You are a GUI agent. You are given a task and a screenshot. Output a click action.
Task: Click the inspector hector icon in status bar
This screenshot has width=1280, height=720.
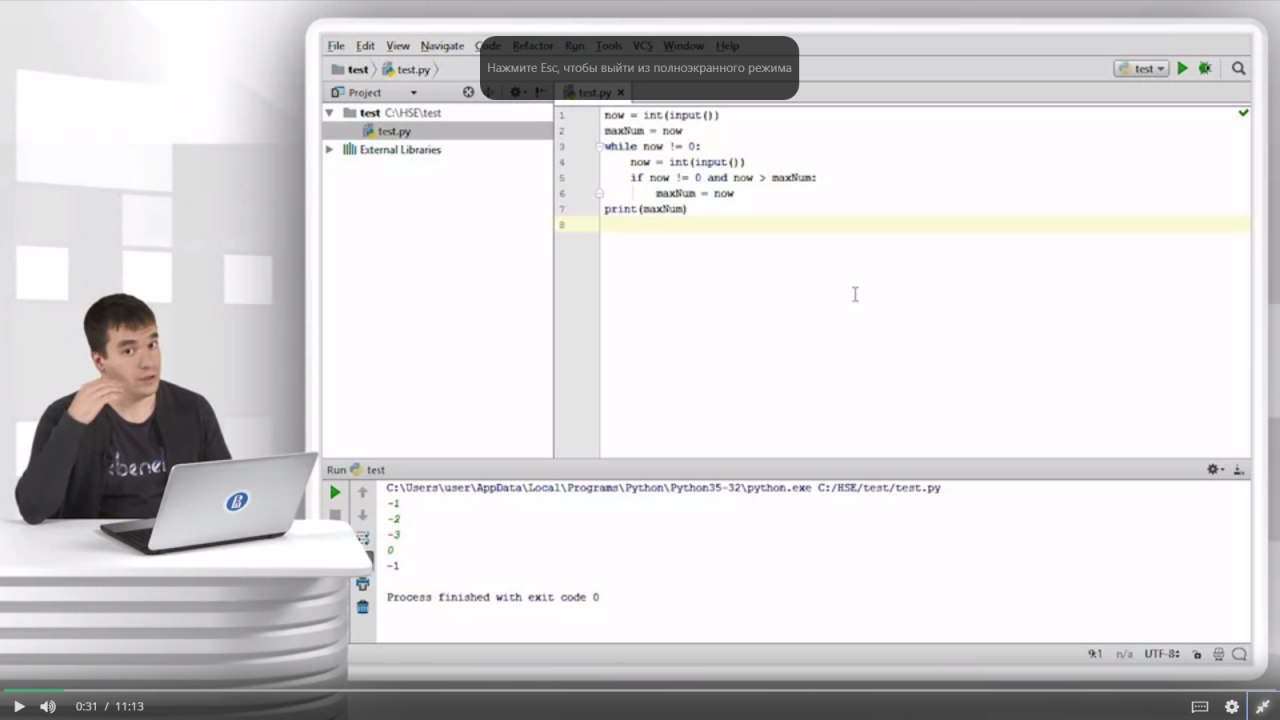[1218, 654]
